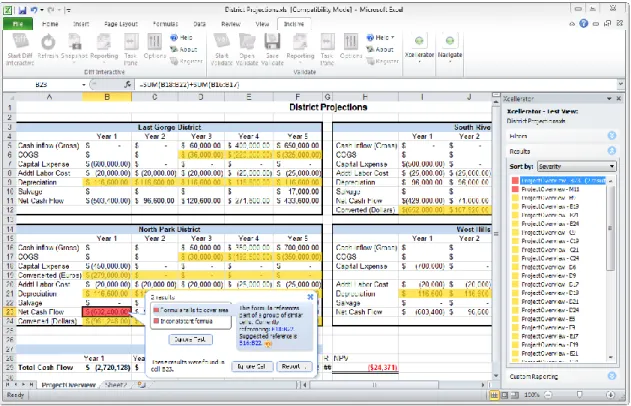Select ProjectOverview - E6 result

tap(546, 267)
